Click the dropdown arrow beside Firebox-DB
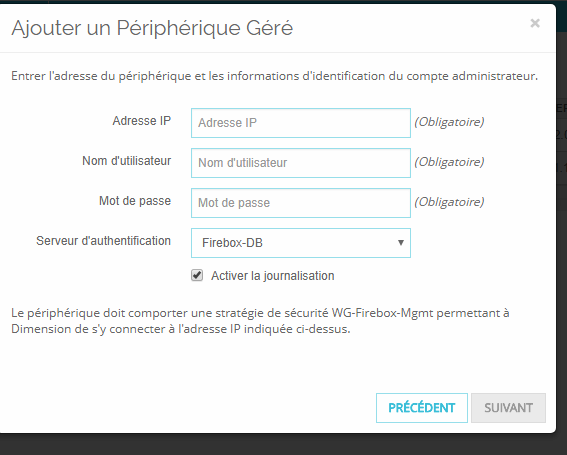The height and width of the screenshot is (455, 567). (401, 243)
